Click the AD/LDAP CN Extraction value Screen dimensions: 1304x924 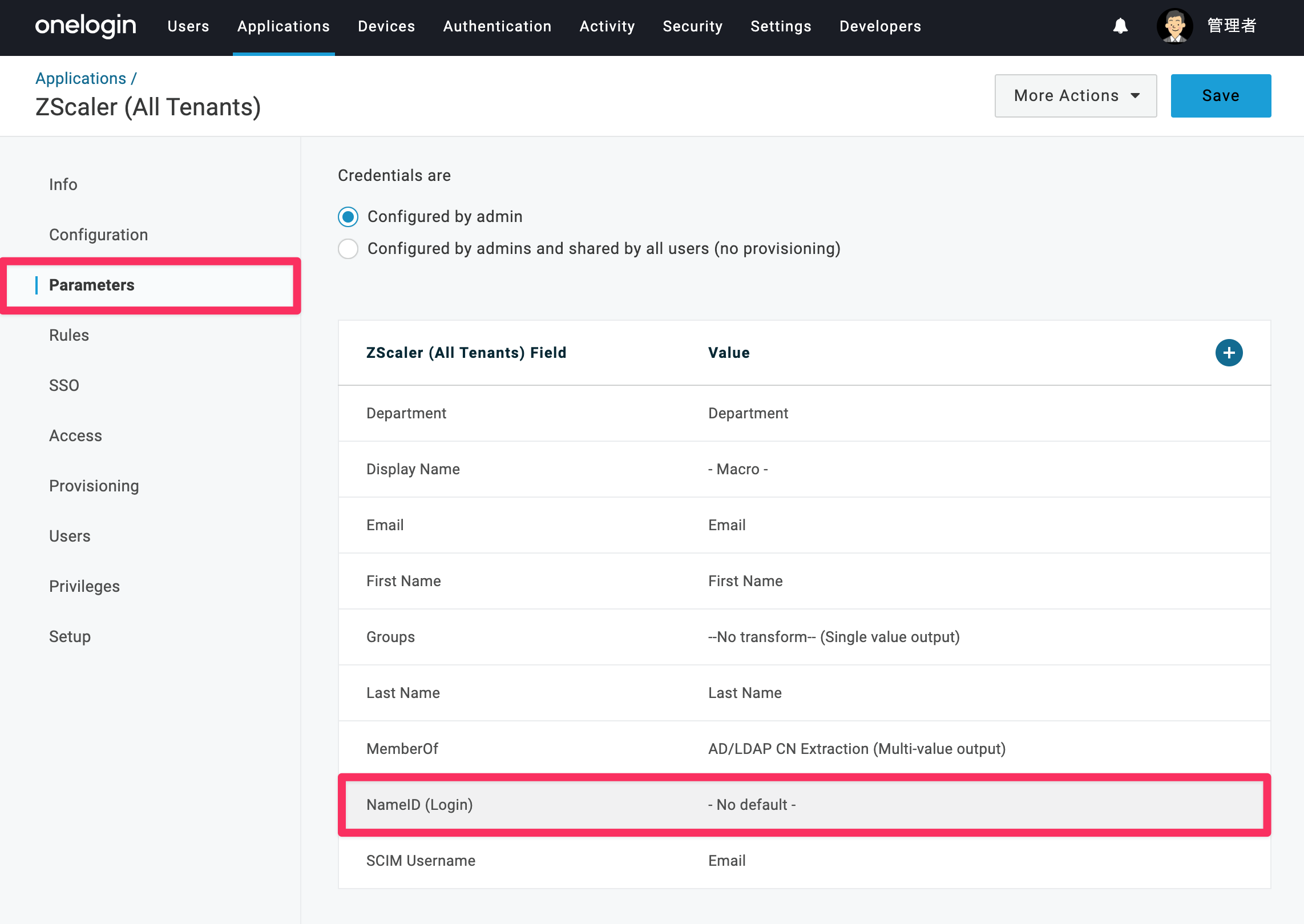(857, 749)
